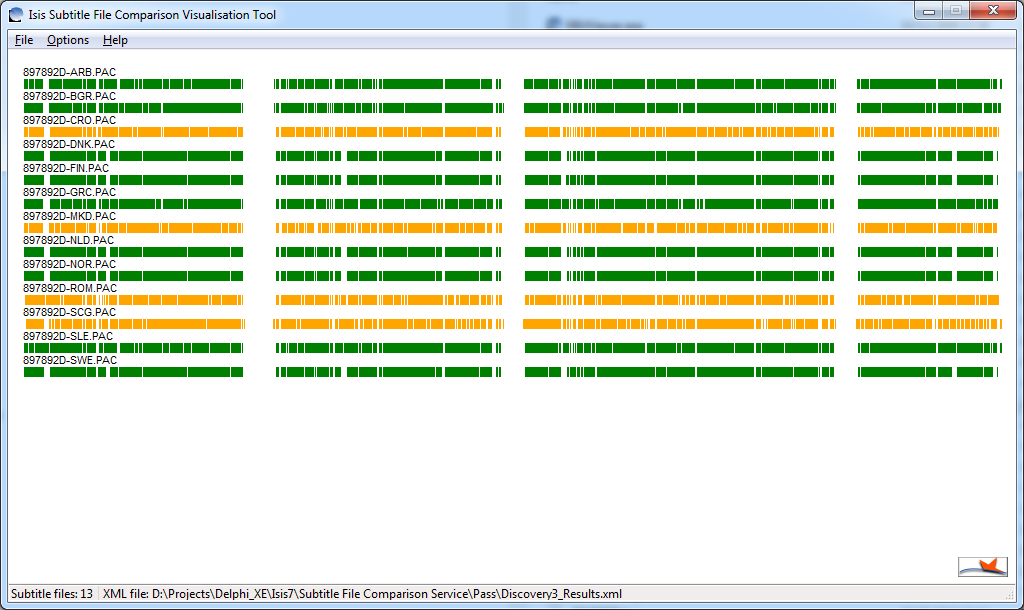Click the green bar for 897892D-BGR.PAC

[135, 107]
